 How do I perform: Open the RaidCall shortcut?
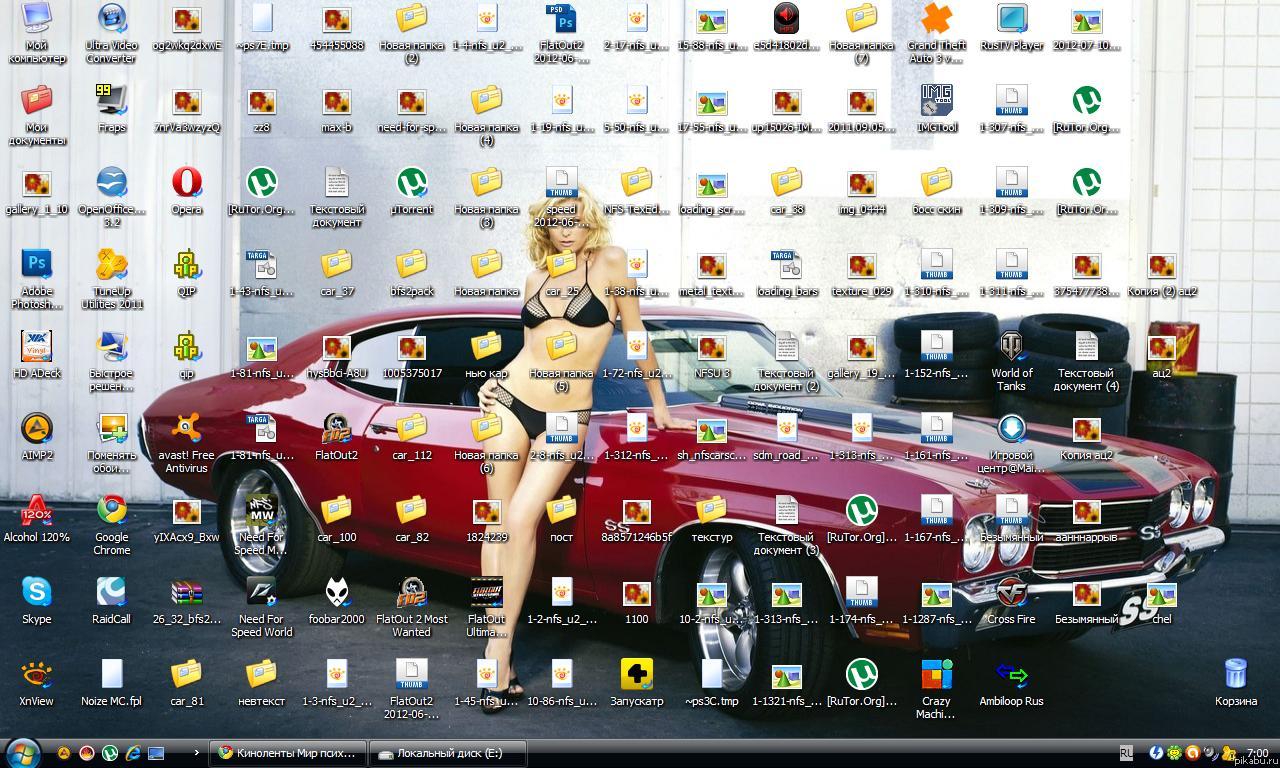coord(112,600)
